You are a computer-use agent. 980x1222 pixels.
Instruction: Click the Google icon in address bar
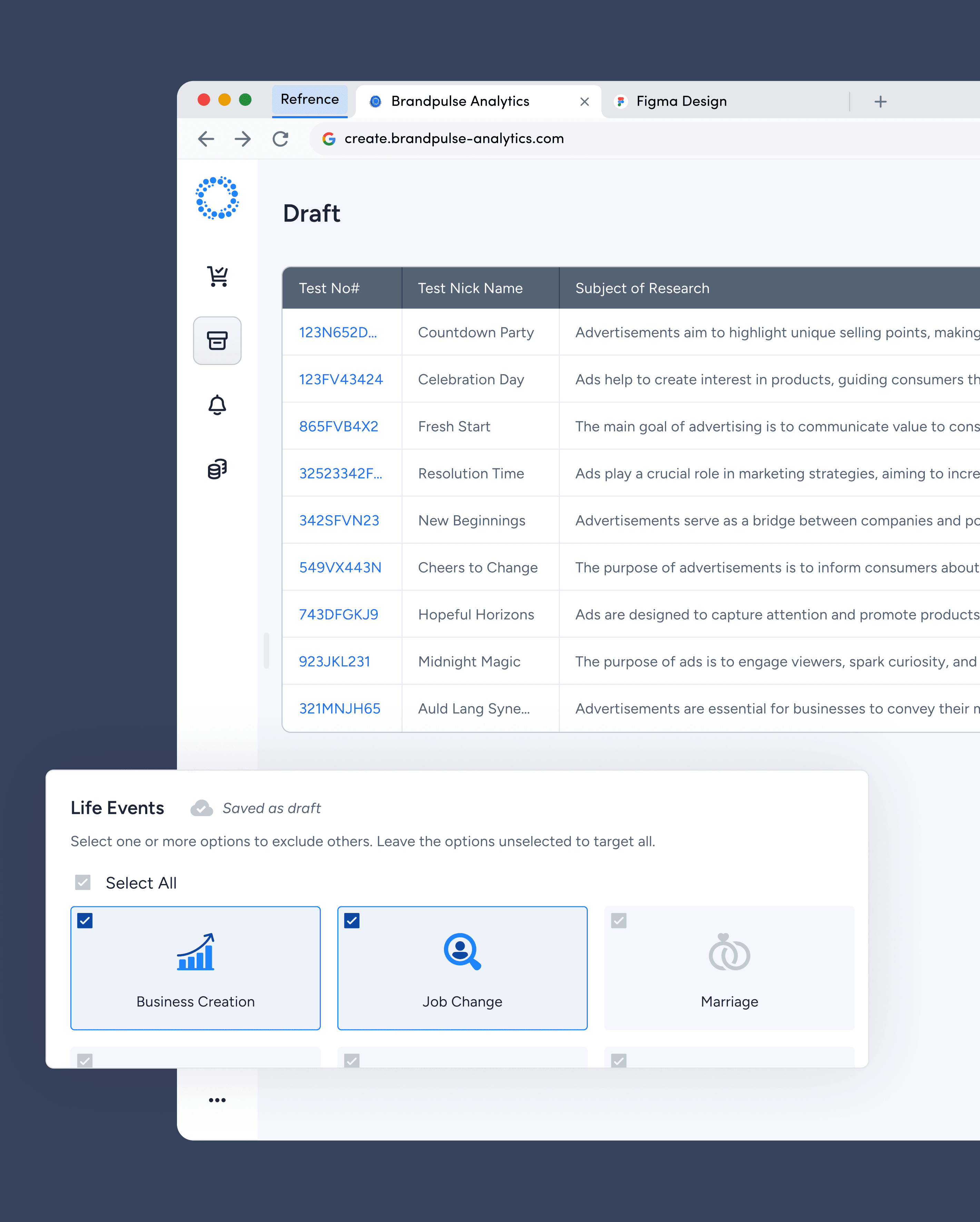click(329, 139)
